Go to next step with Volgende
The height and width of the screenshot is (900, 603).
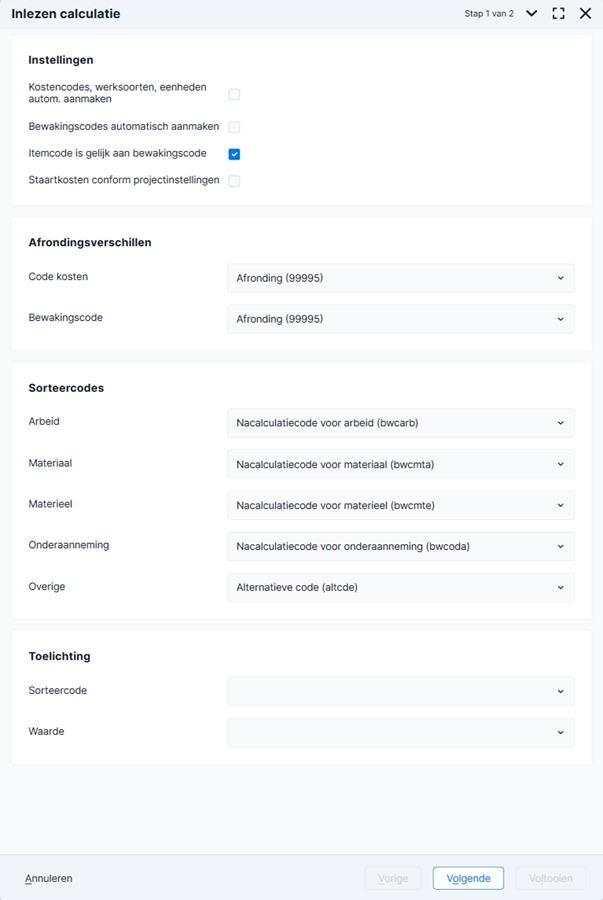pos(468,878)
